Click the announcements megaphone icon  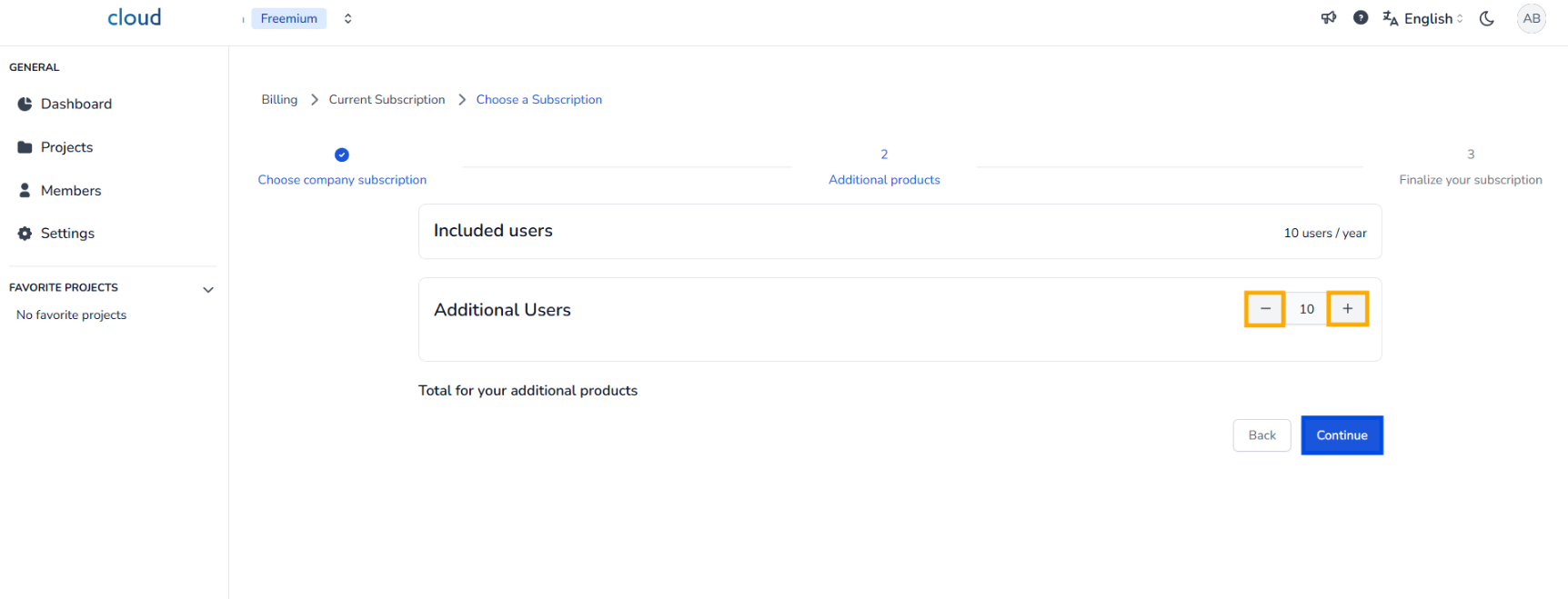tap(1329, 18)
